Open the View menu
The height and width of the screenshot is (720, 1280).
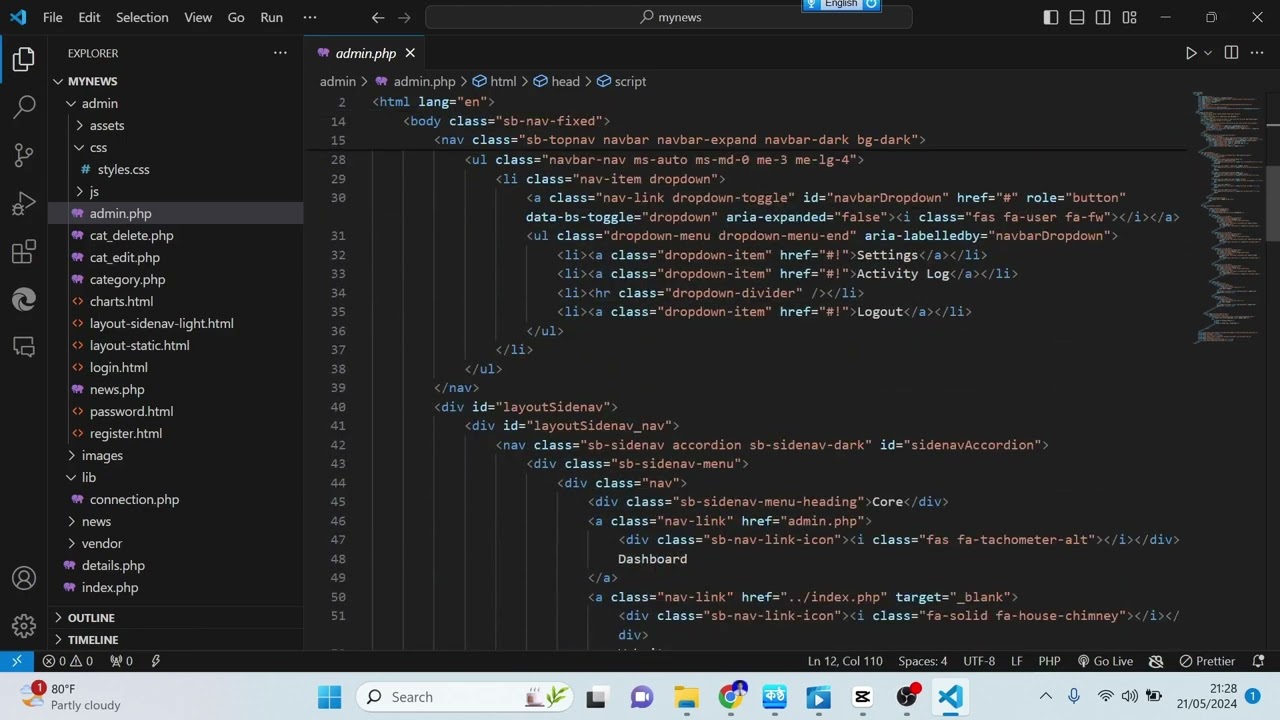click(x=198, y=17)
